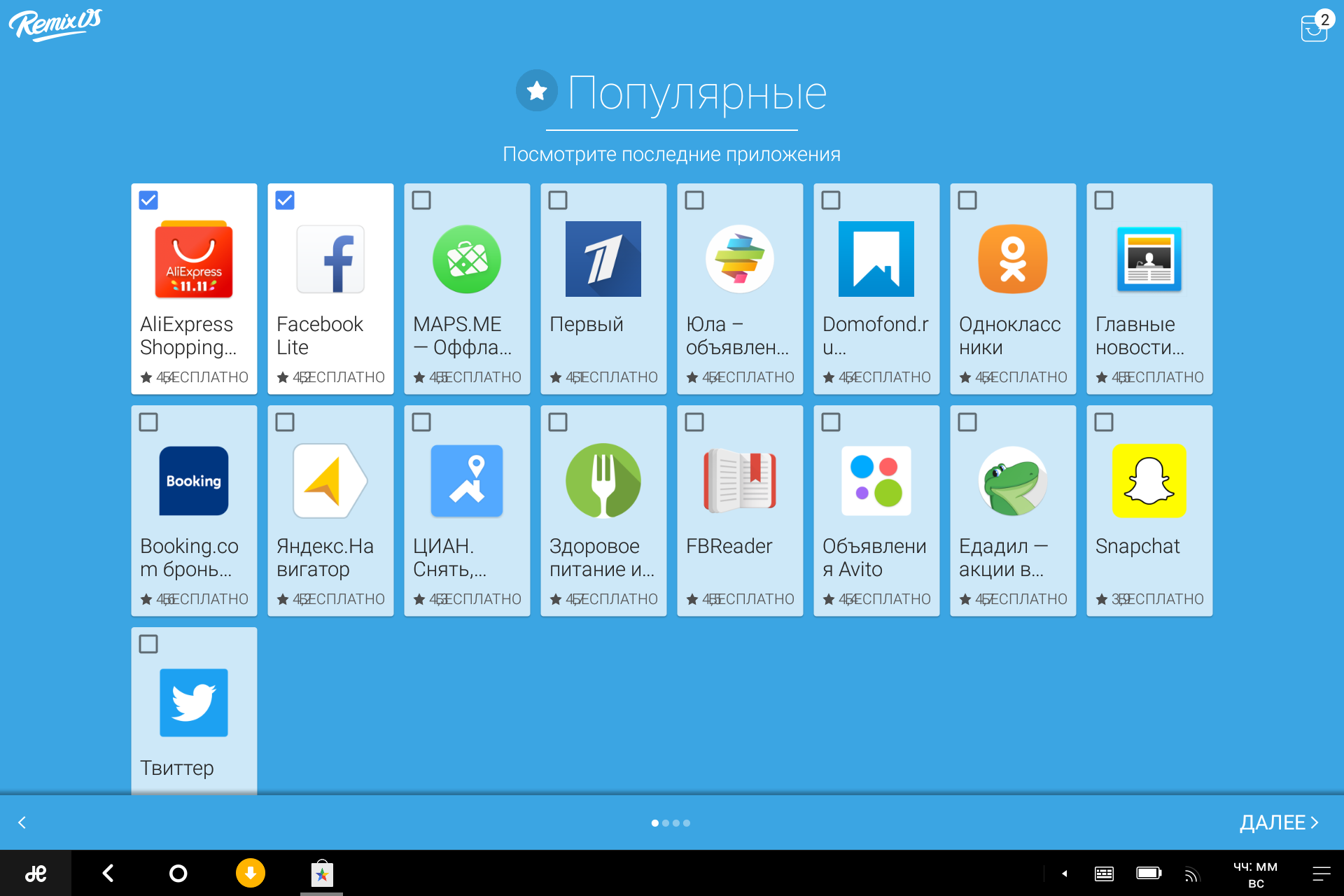Enable the Яндекс.Навигатор checkbox

(285, 422)
